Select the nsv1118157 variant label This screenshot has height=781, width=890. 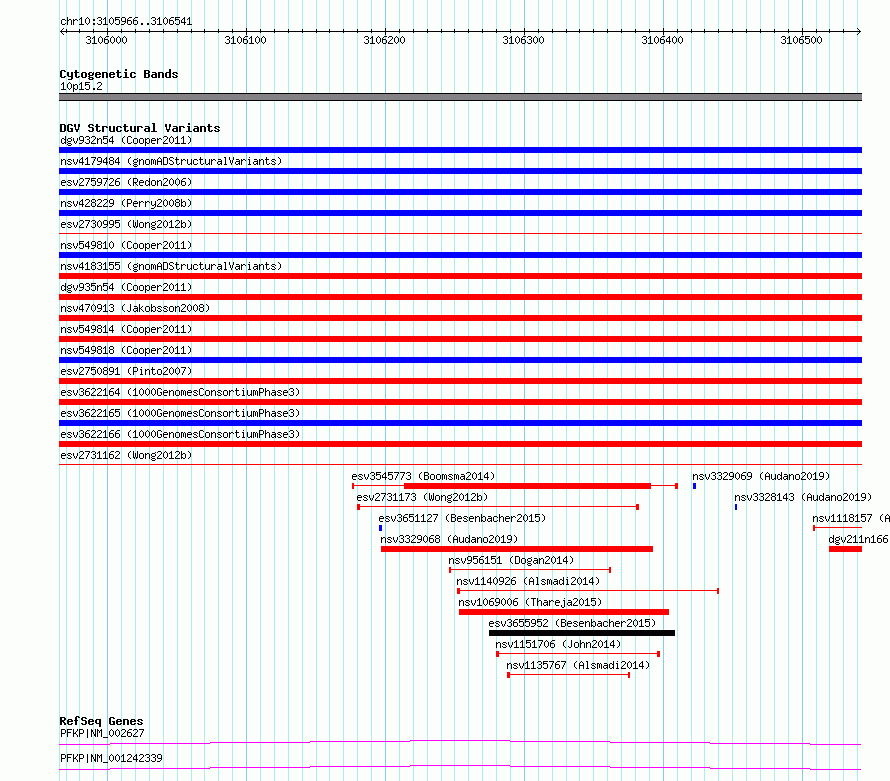851,518
